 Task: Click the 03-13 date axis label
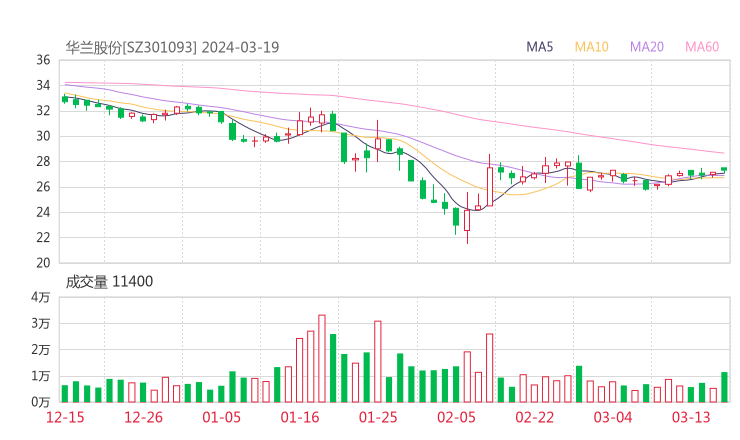691,417
